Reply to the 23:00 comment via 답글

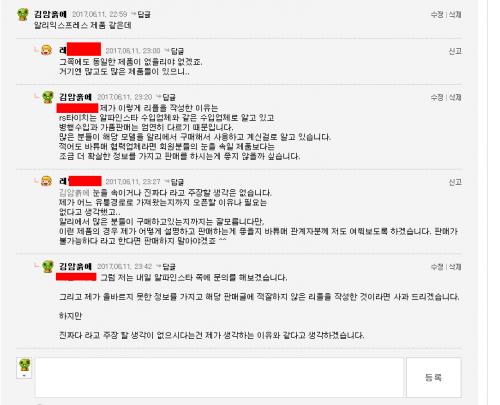pos(177,51)
